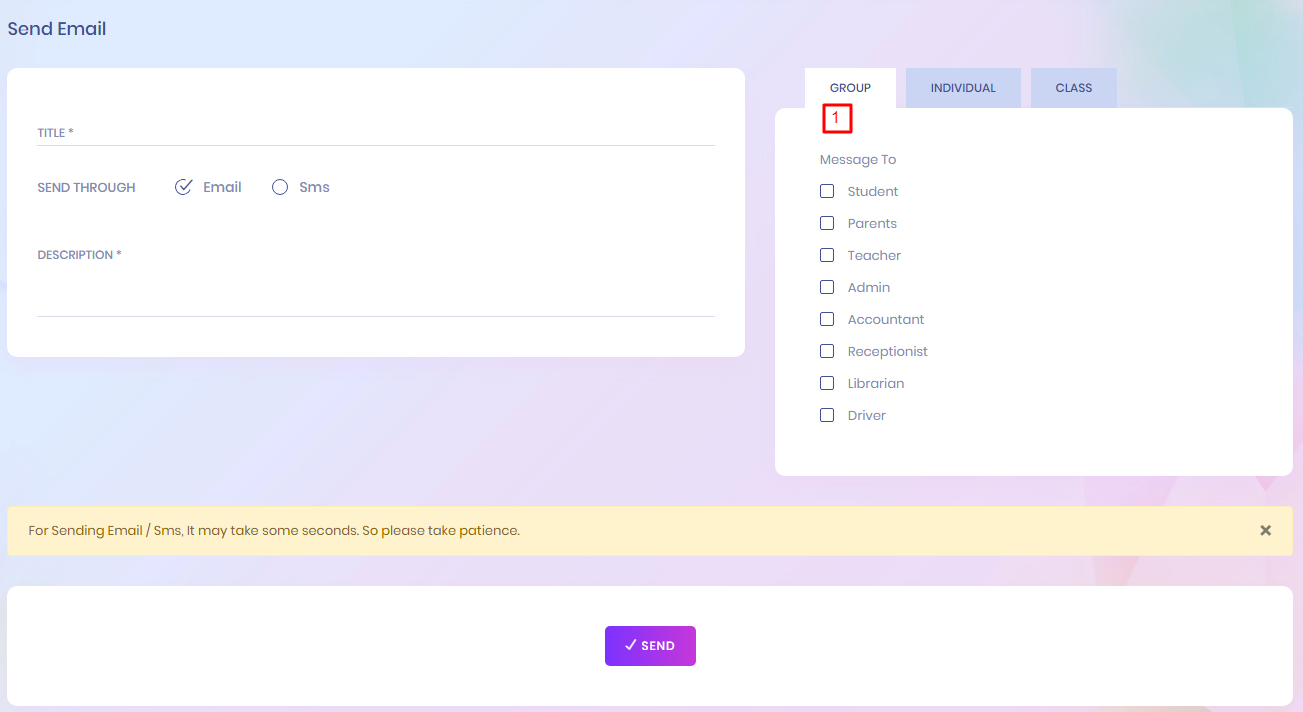1303x712 pixels.
Task: Enable the Teacher recipient checkbox
Action: tap(827, 255)
